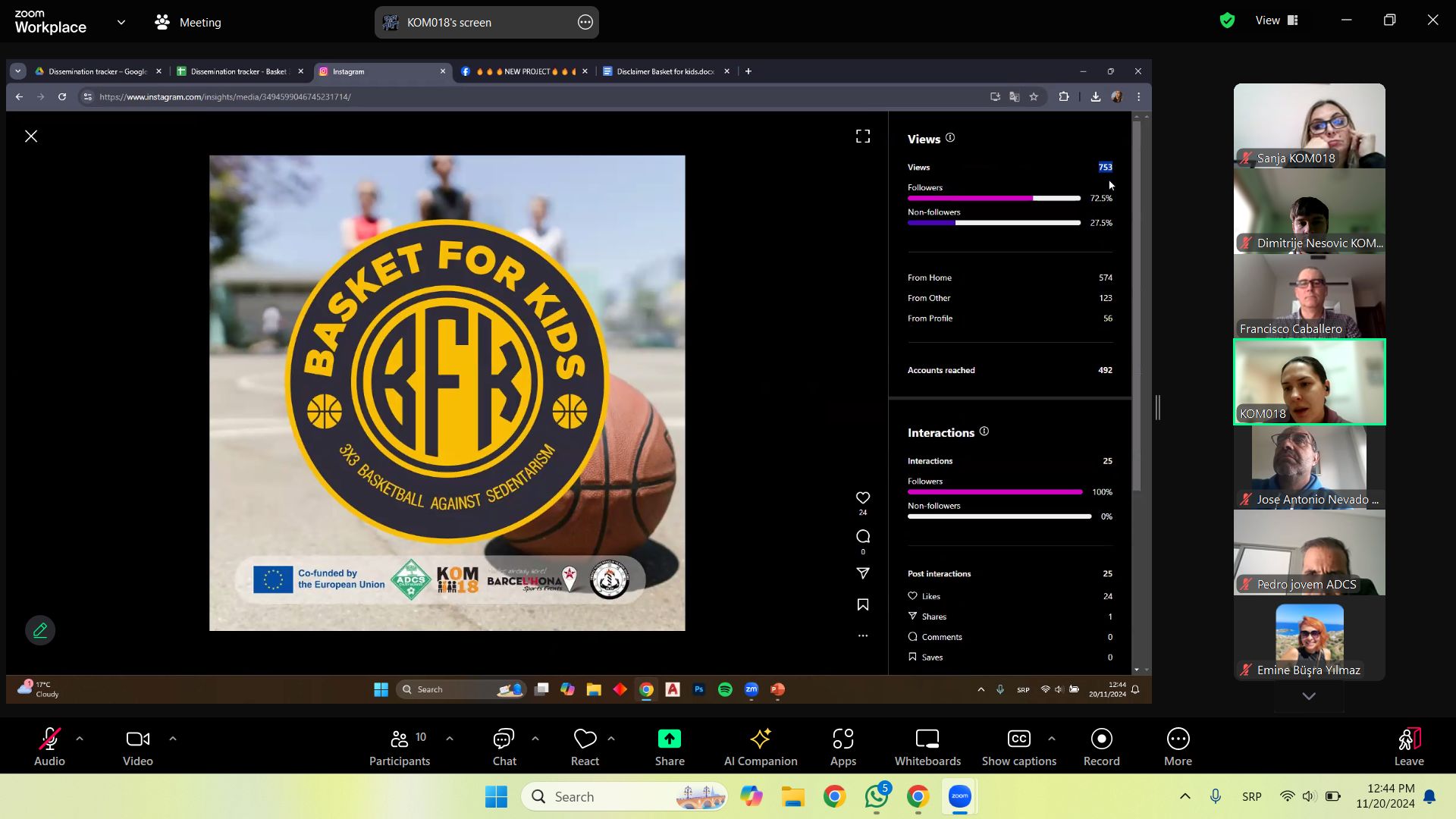
Task: Open Whiteboards
Action: (927, 747)
